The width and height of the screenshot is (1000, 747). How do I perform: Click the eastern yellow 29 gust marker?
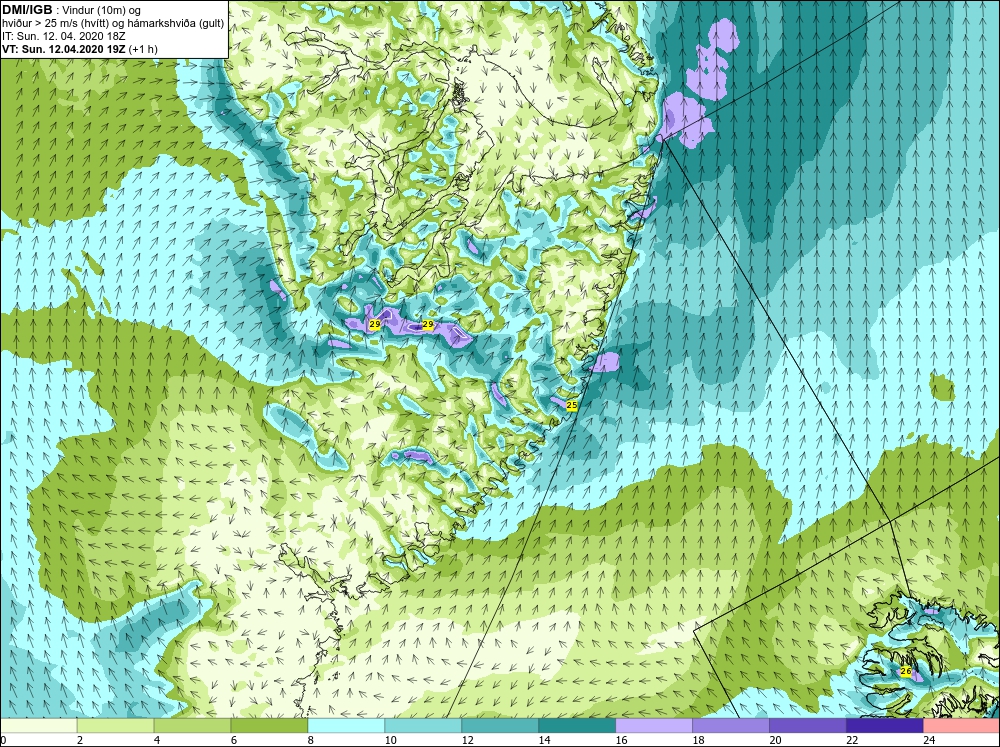(428, 325)
